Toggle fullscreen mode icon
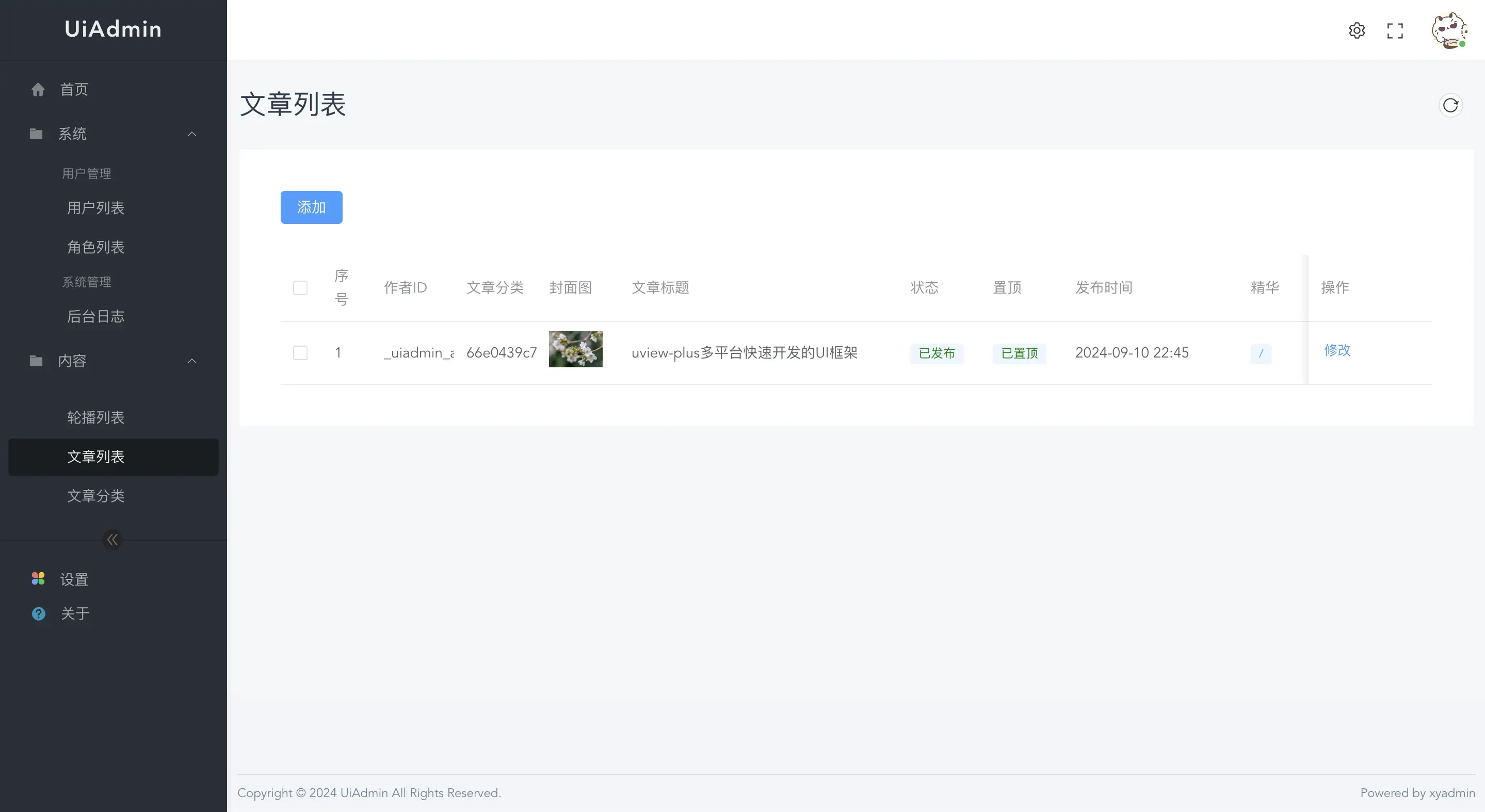The image size is (1485, 812). coord(1395,30)
